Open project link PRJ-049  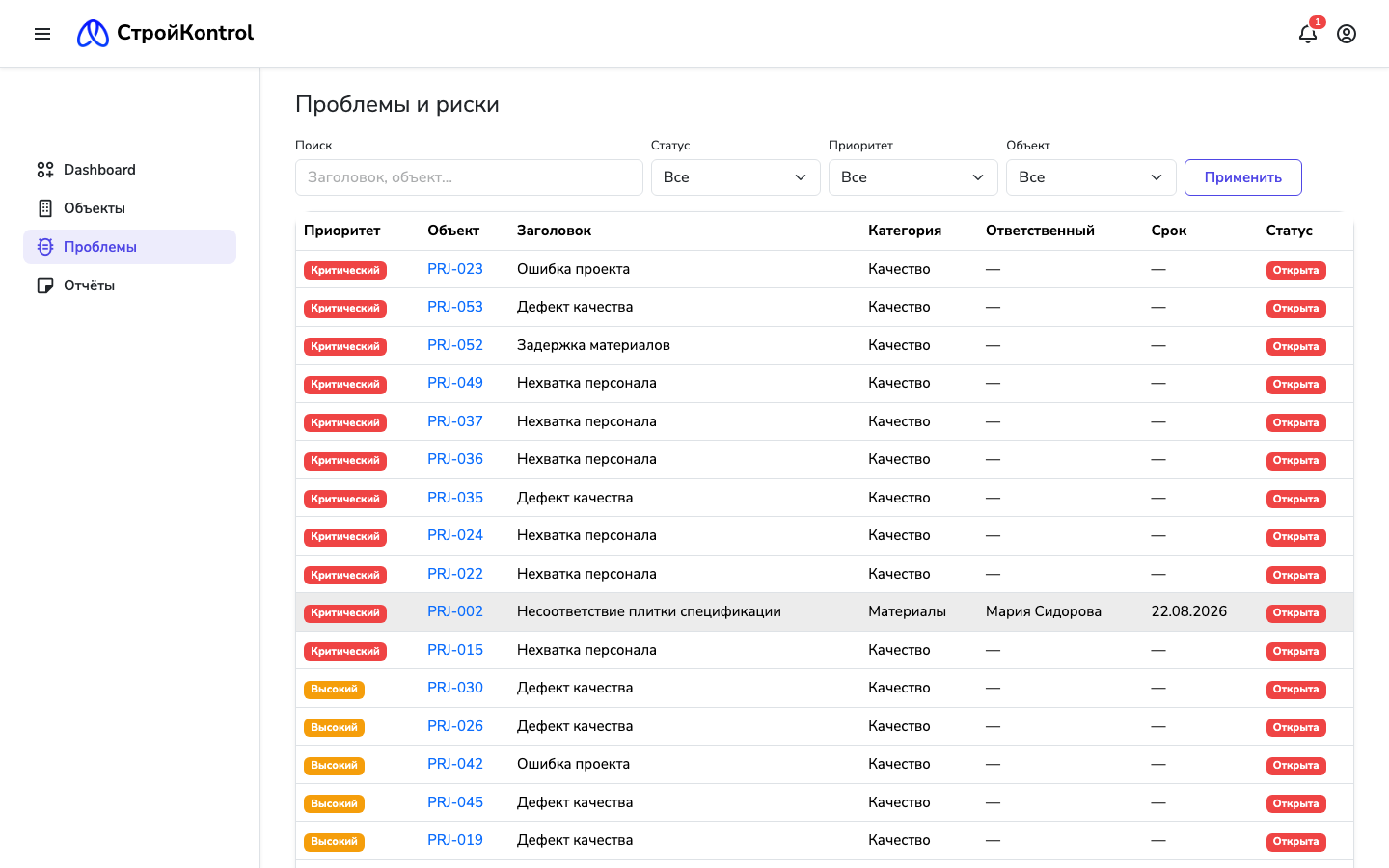pos(455,383)
